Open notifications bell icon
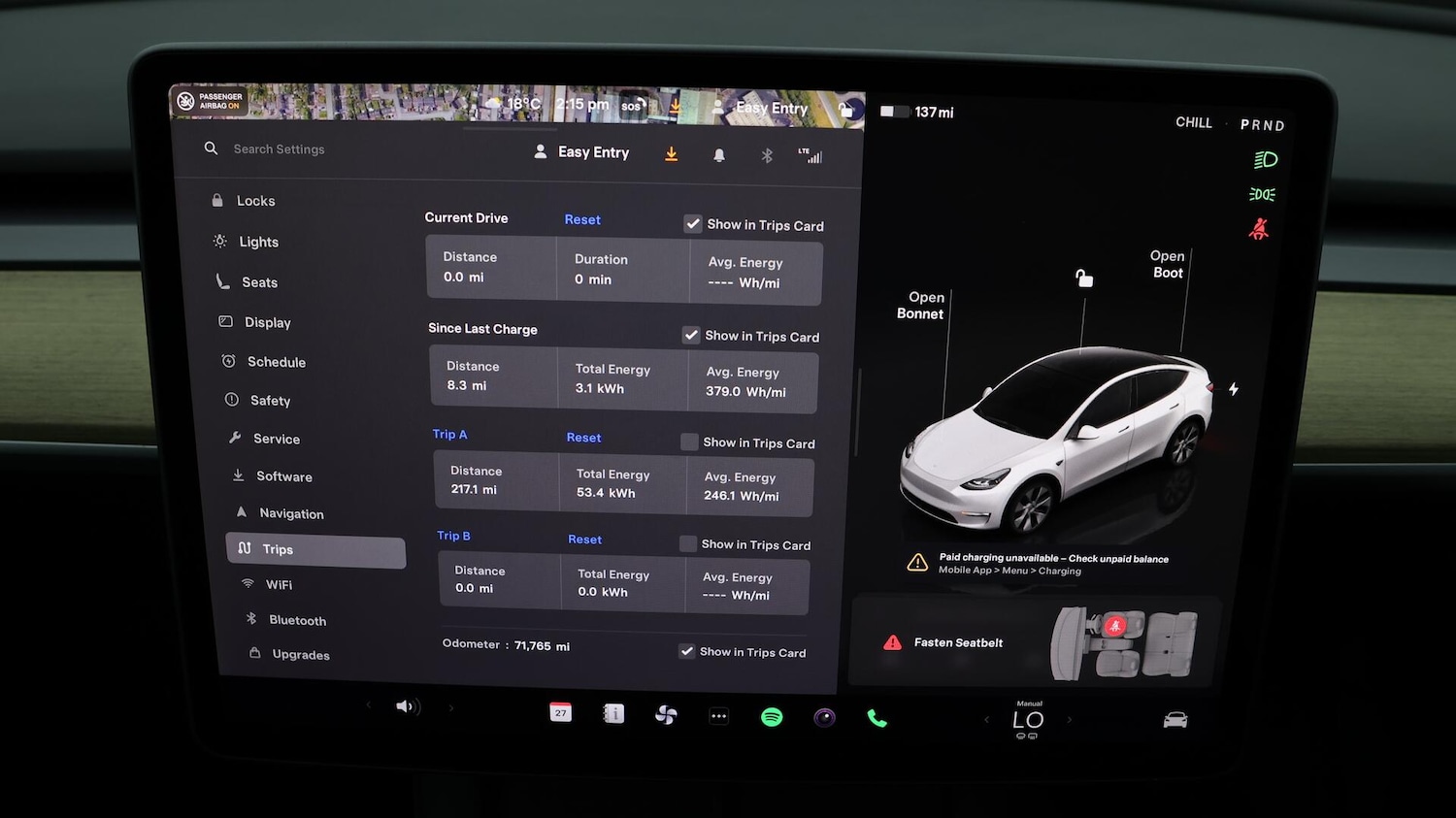Viewport: 1456px width, 818px height. 719,155
